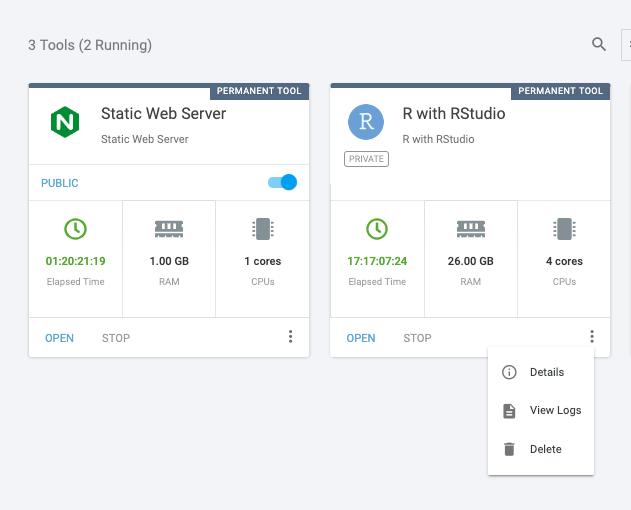Stop the Static Web Server tool

(x=116, y=338)
